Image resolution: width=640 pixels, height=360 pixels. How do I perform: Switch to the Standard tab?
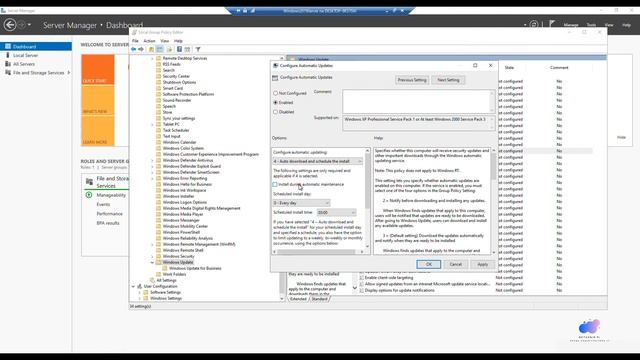pos(319,299)
